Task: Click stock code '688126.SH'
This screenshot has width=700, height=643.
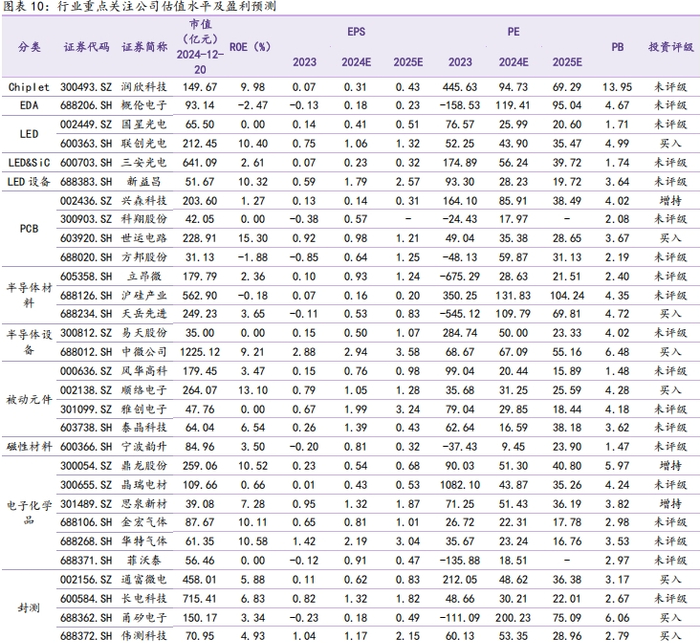Action: 86,296
